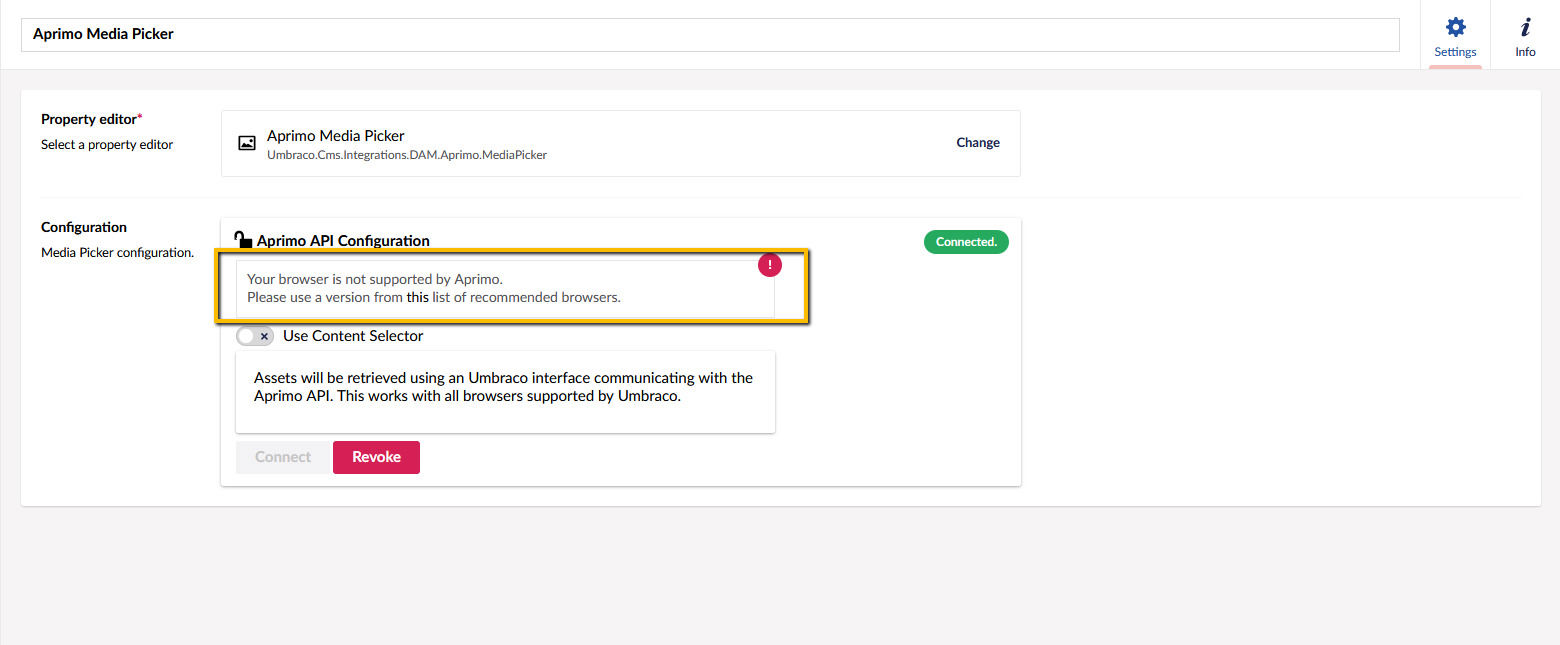Click 'Your browser is not supported by Aprimo.' text

pos(375,279)
